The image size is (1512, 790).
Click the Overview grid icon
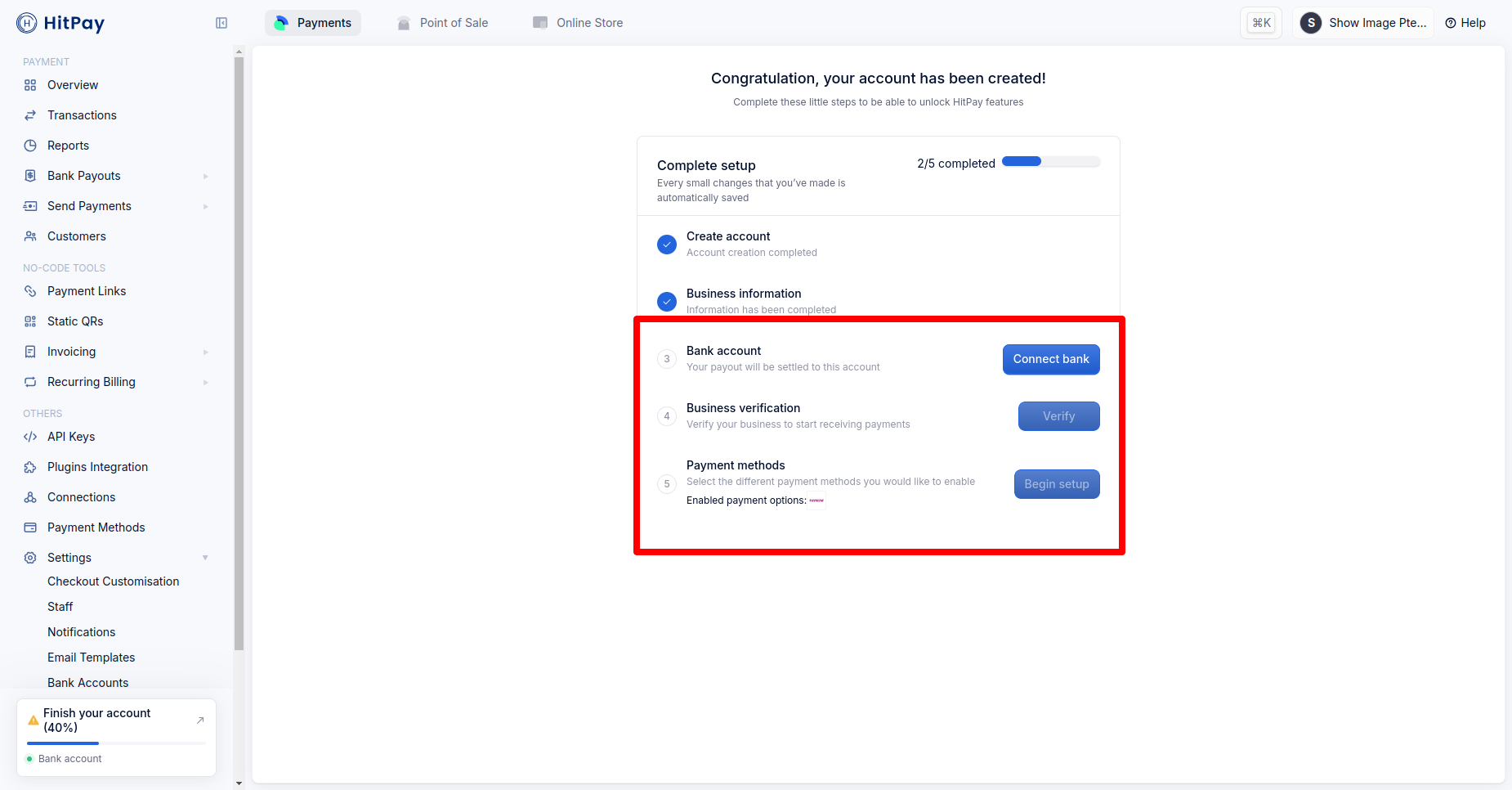pyautogui.click(x=30, y=85)
